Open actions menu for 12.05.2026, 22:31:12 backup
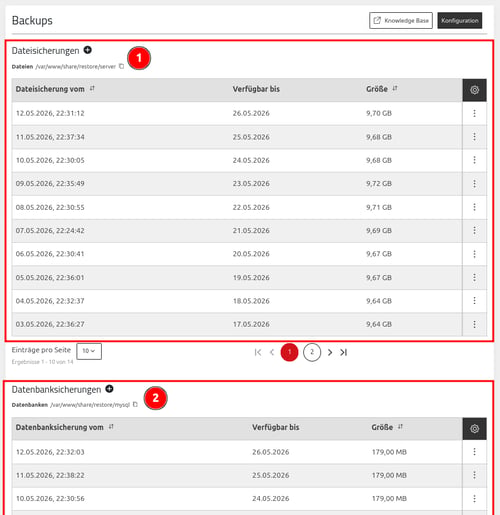The height and width of the screenshot is (515, 500). pyautogui.click(x=474, y=113)
